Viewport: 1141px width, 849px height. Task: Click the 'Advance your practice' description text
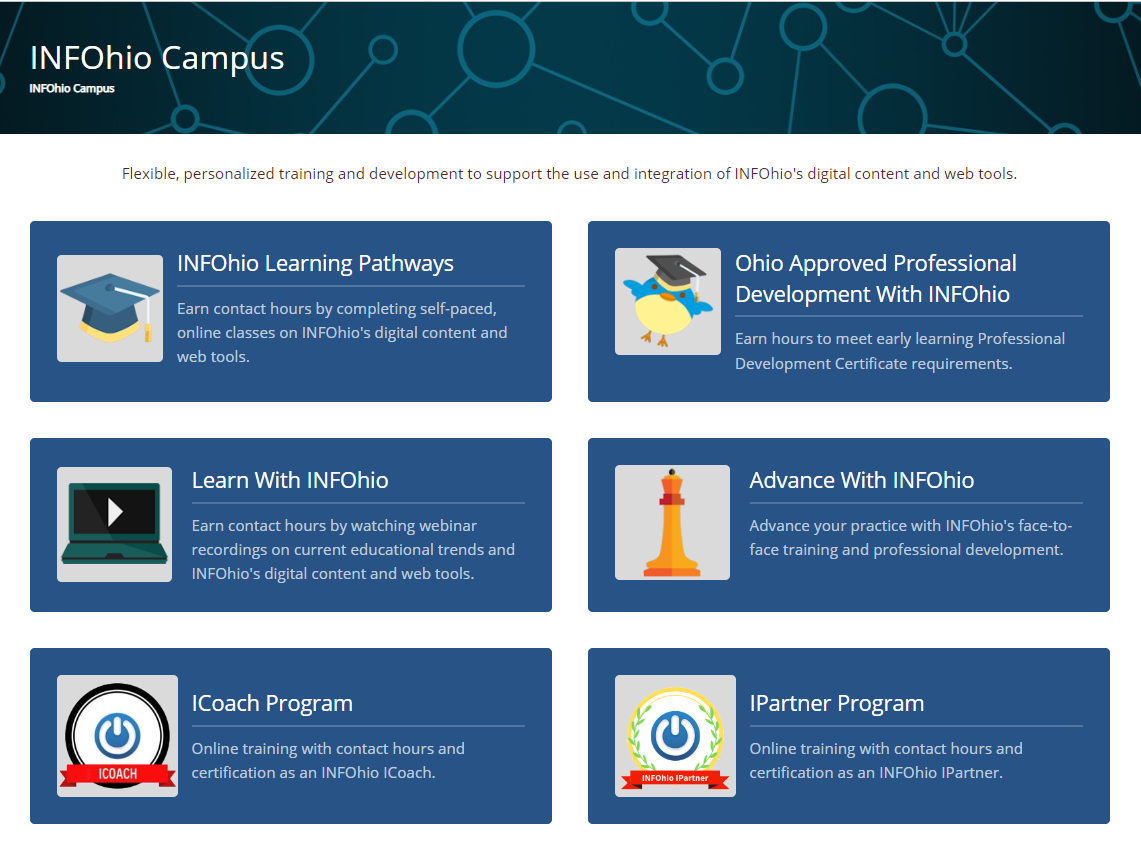[910, 538]
